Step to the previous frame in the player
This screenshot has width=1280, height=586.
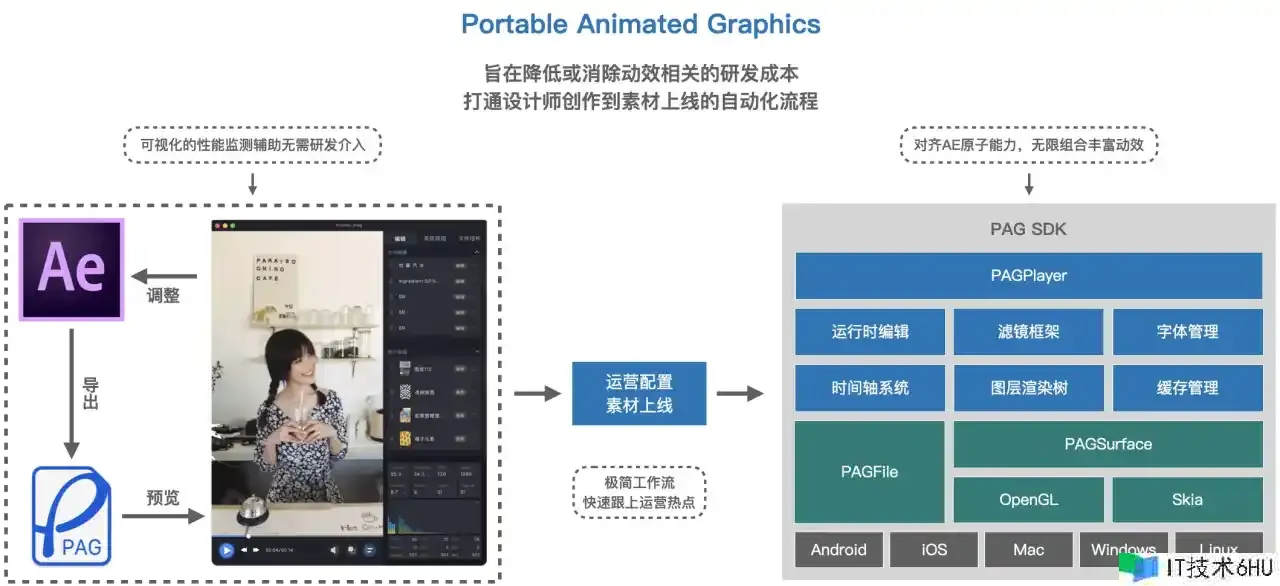click(x=244, y=549)
